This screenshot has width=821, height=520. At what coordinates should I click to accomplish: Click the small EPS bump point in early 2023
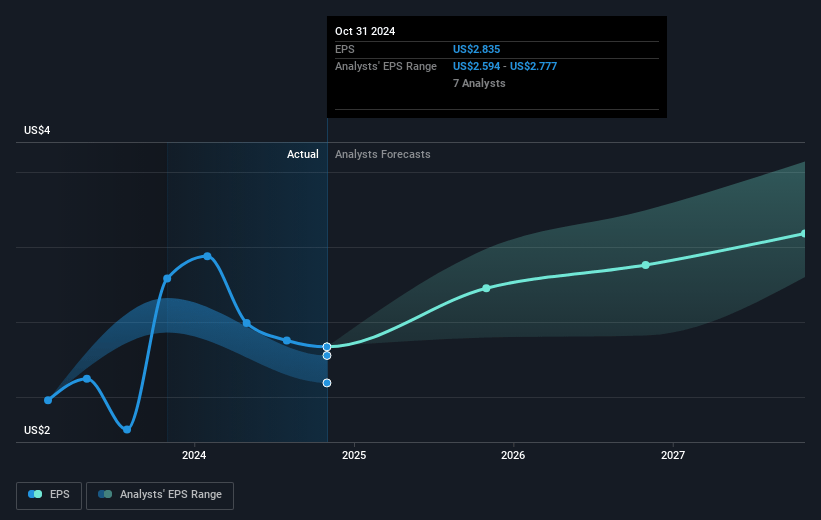pos(87,379)
